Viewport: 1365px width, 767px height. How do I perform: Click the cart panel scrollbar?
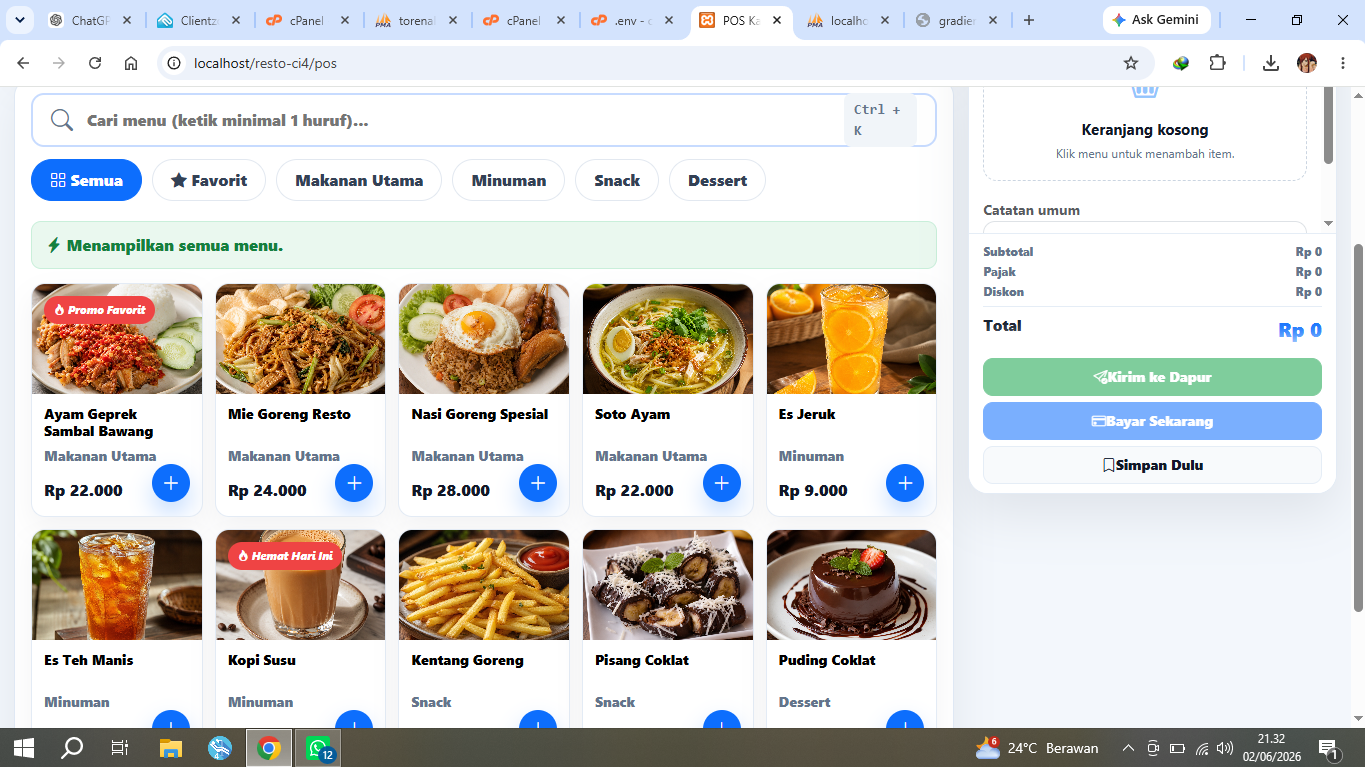coord(1328,125)
